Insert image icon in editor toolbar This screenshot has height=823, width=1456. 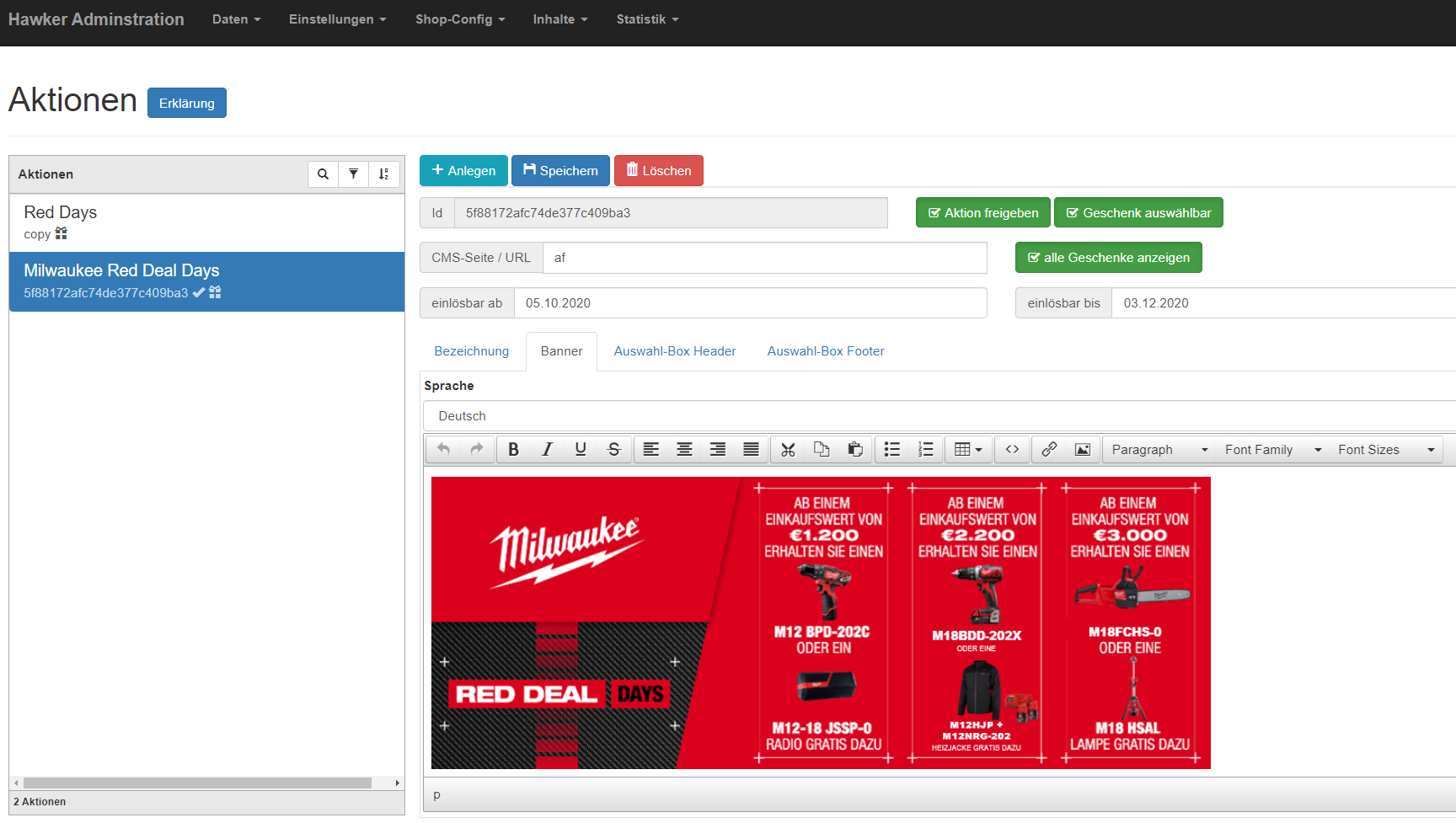(x=1083, y=450)
